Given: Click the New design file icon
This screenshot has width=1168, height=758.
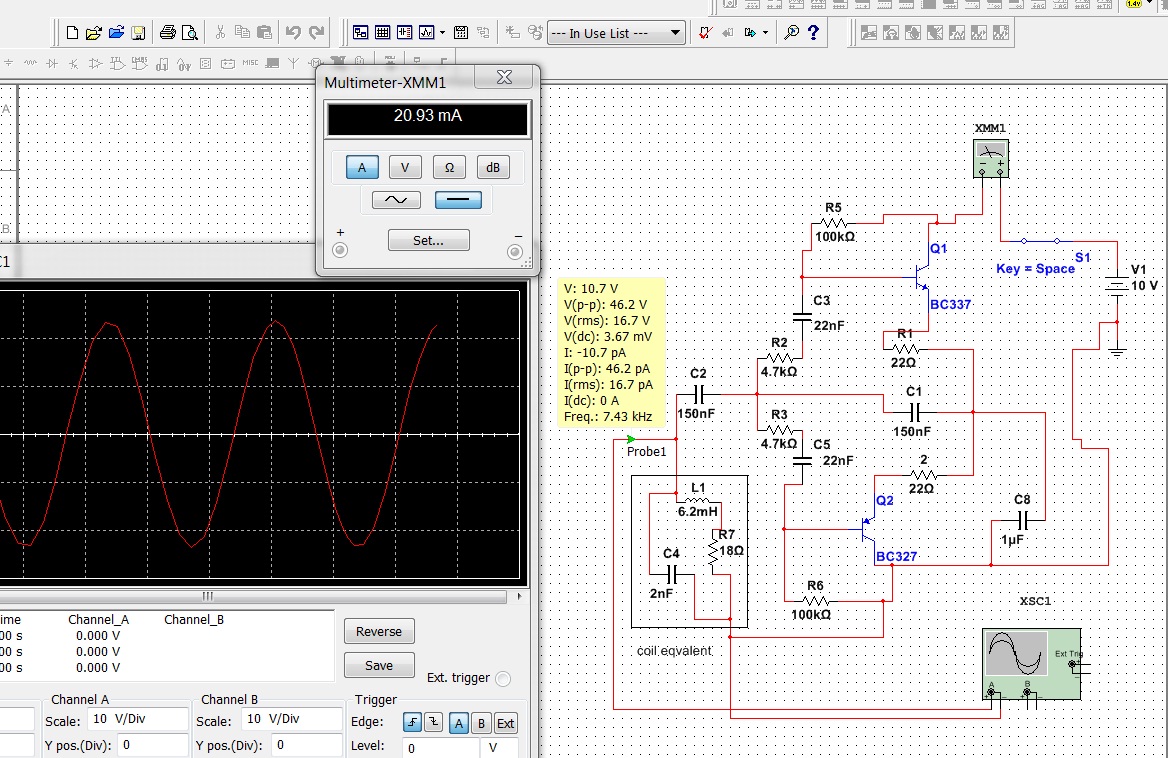Looking at the screenshot, I should [72, 33].
